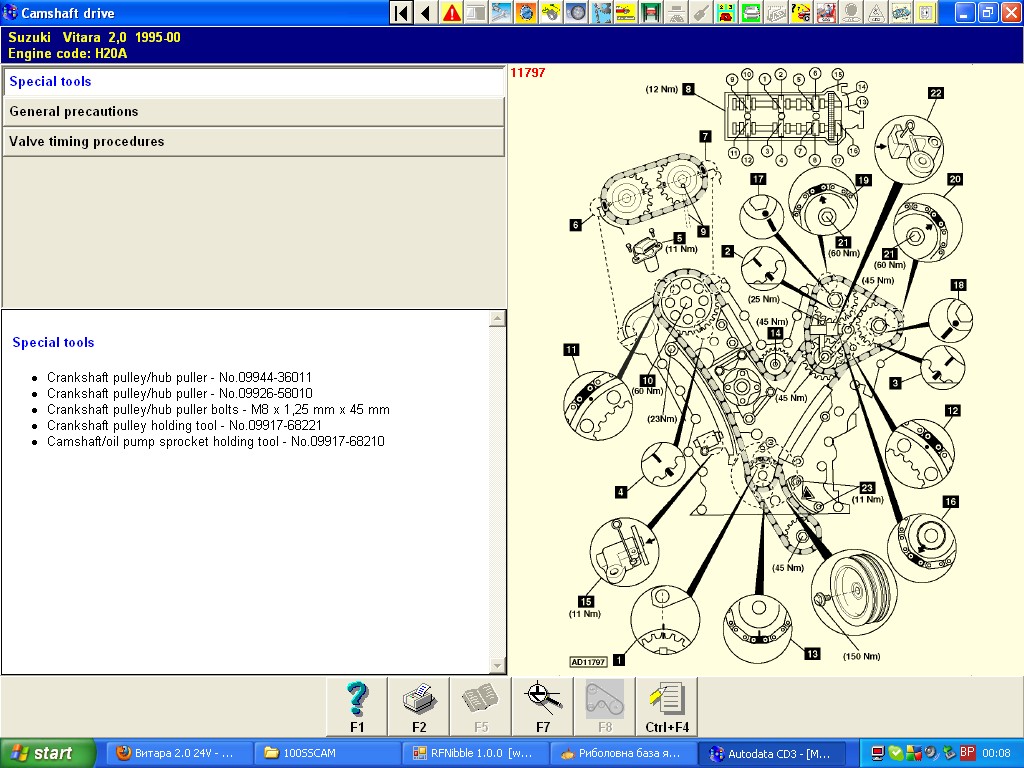This screenshot has width=1024, height=768.
Task: Click the green printer toolbar icon
Action: [x=751, y=13]
